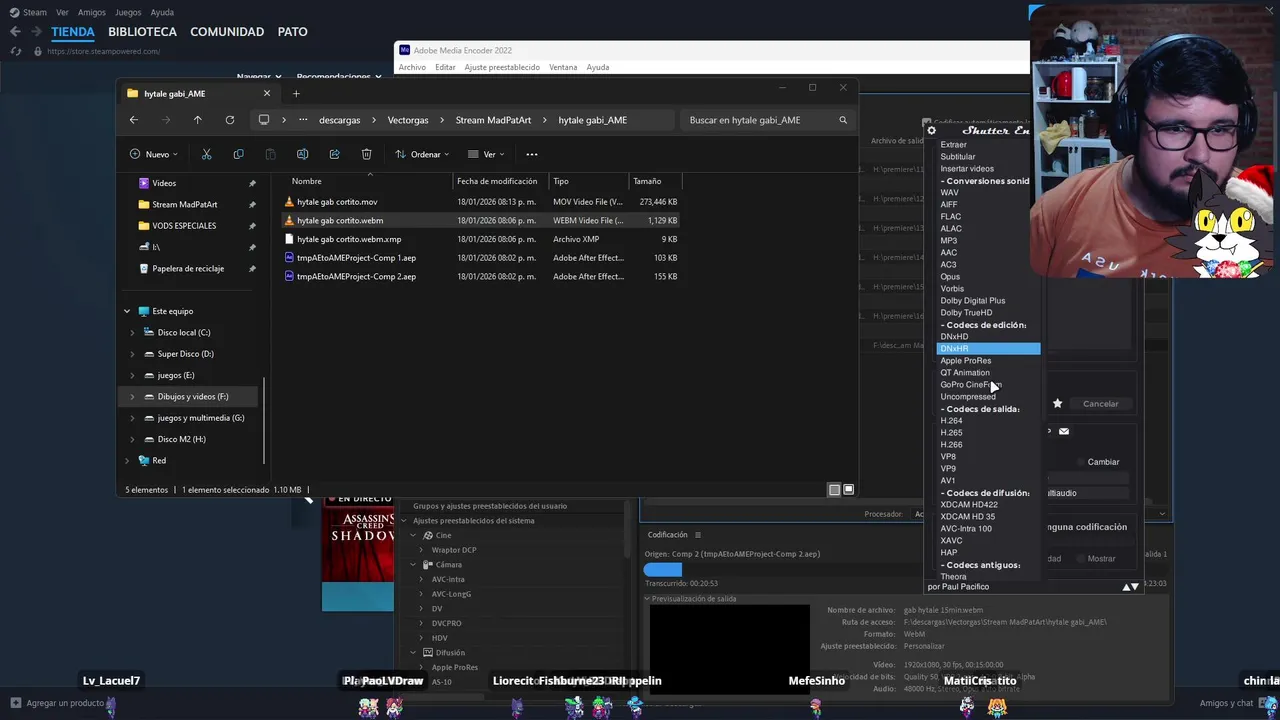
Task: Toggle the Mostrar radio option
Action: (x=1080, y=559)
